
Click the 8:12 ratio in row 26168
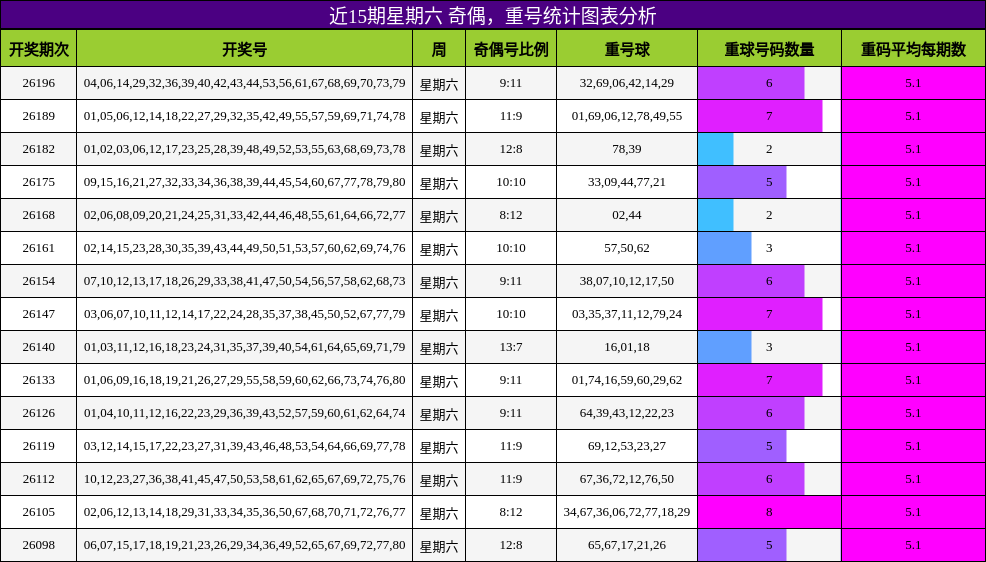(511, 215)
